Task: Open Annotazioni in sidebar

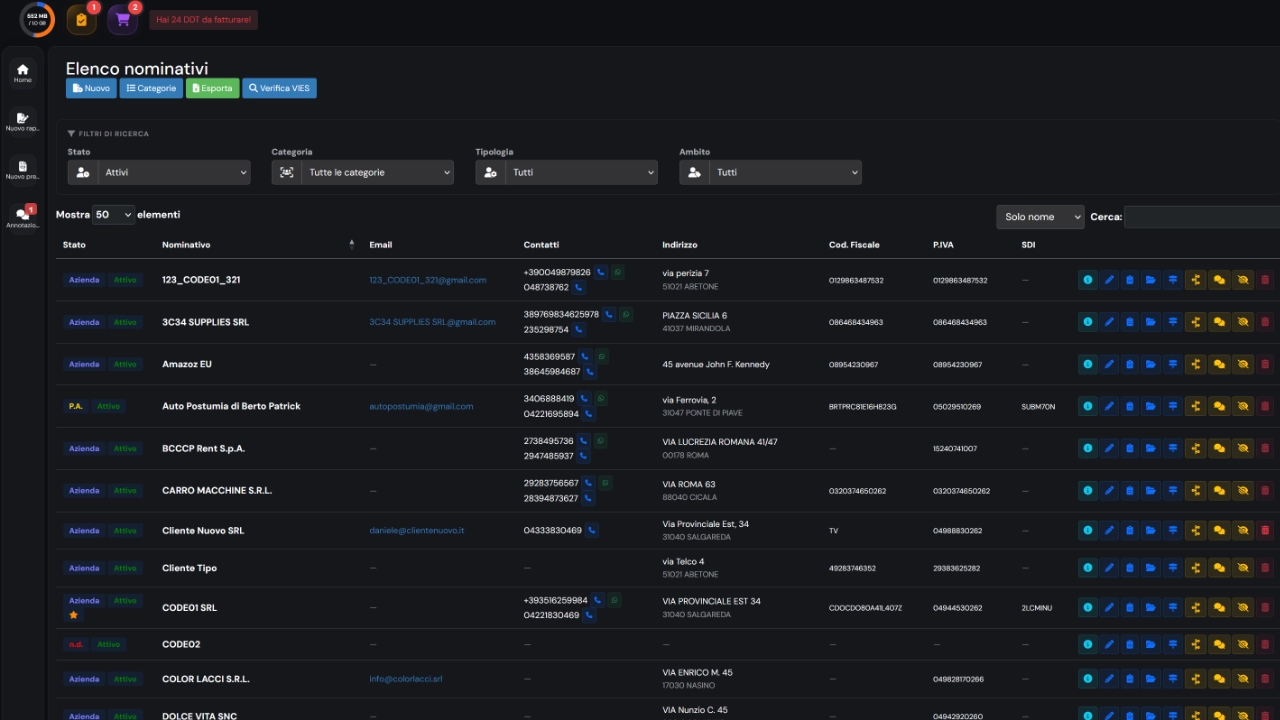Action: [23, 218]
